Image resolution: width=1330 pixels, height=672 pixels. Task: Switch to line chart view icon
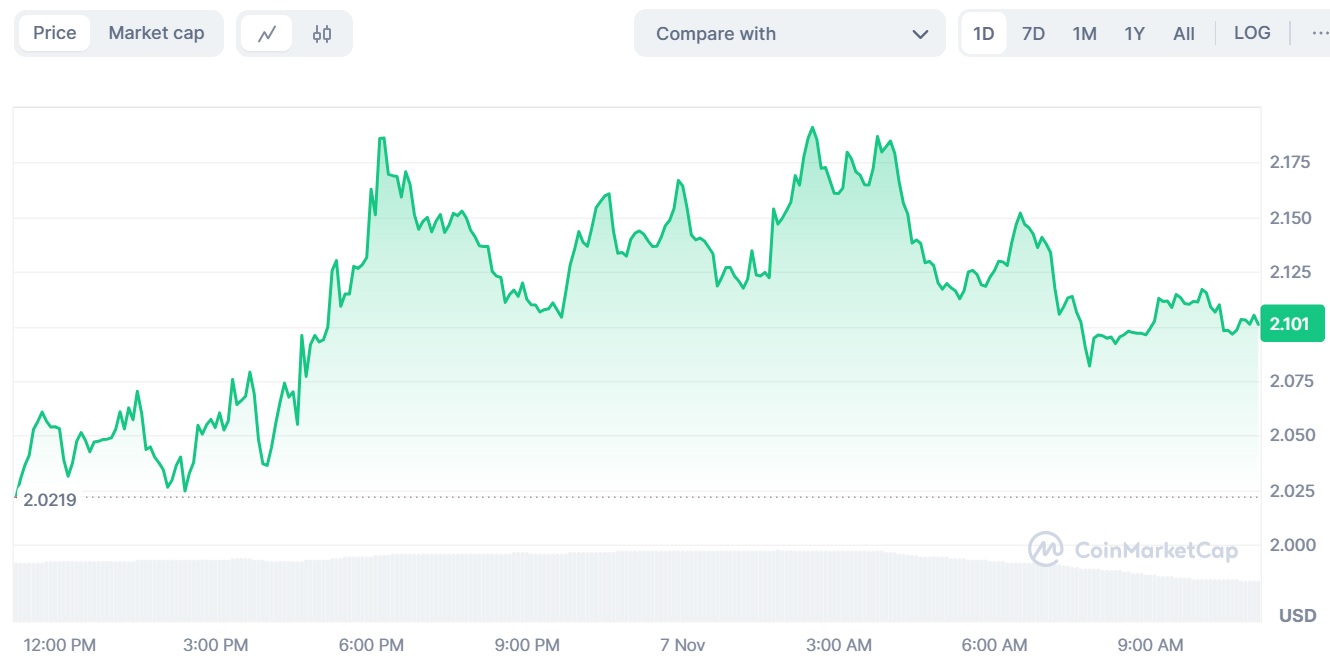click(x=267, y=34)
